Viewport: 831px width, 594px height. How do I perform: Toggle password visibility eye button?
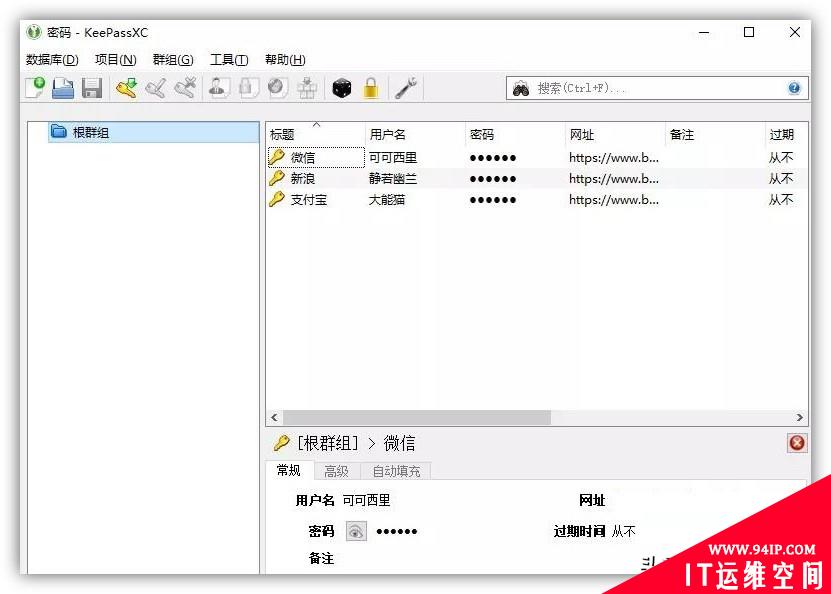pyautogui.click(x=356, y=531)
